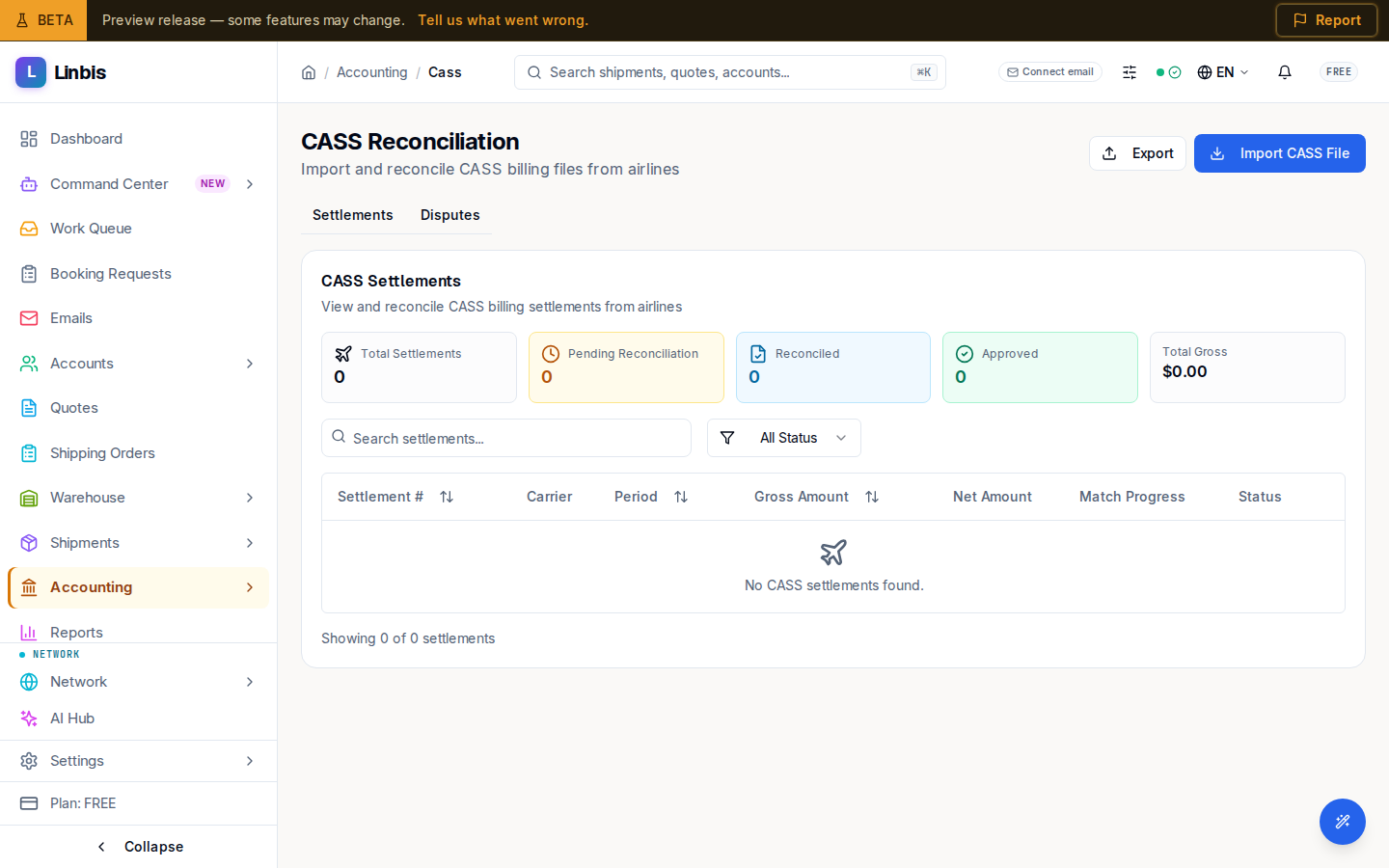Focus the Search settlements field
The image size is (1389, 868).
click(x=506, y=438)
